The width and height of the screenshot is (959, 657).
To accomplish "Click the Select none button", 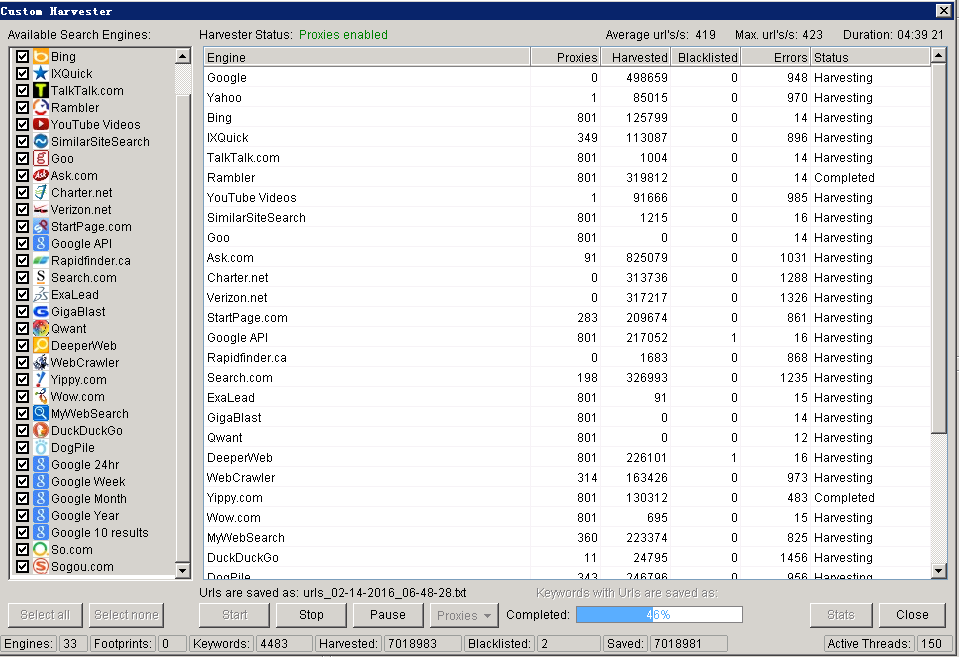I will point(127,615).
